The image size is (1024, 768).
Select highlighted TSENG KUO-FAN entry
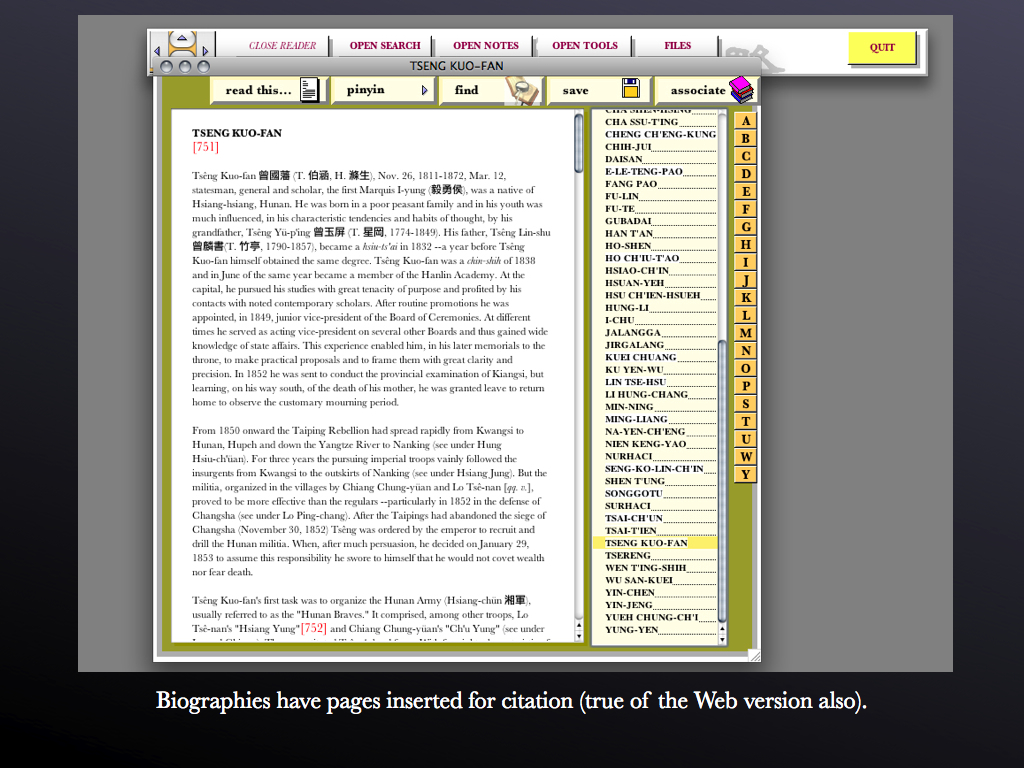655,543
